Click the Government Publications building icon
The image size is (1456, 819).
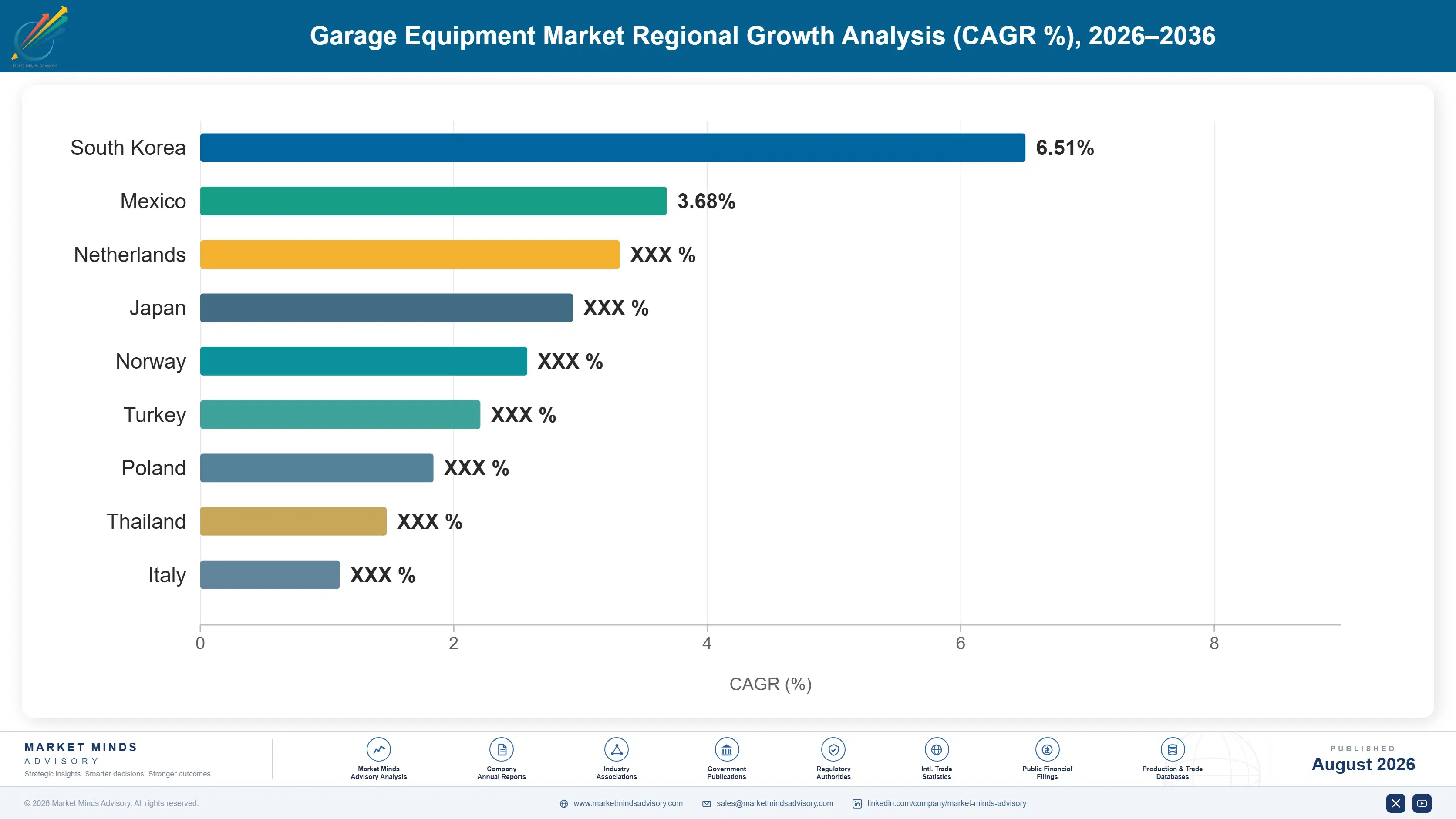click(726, 749)
